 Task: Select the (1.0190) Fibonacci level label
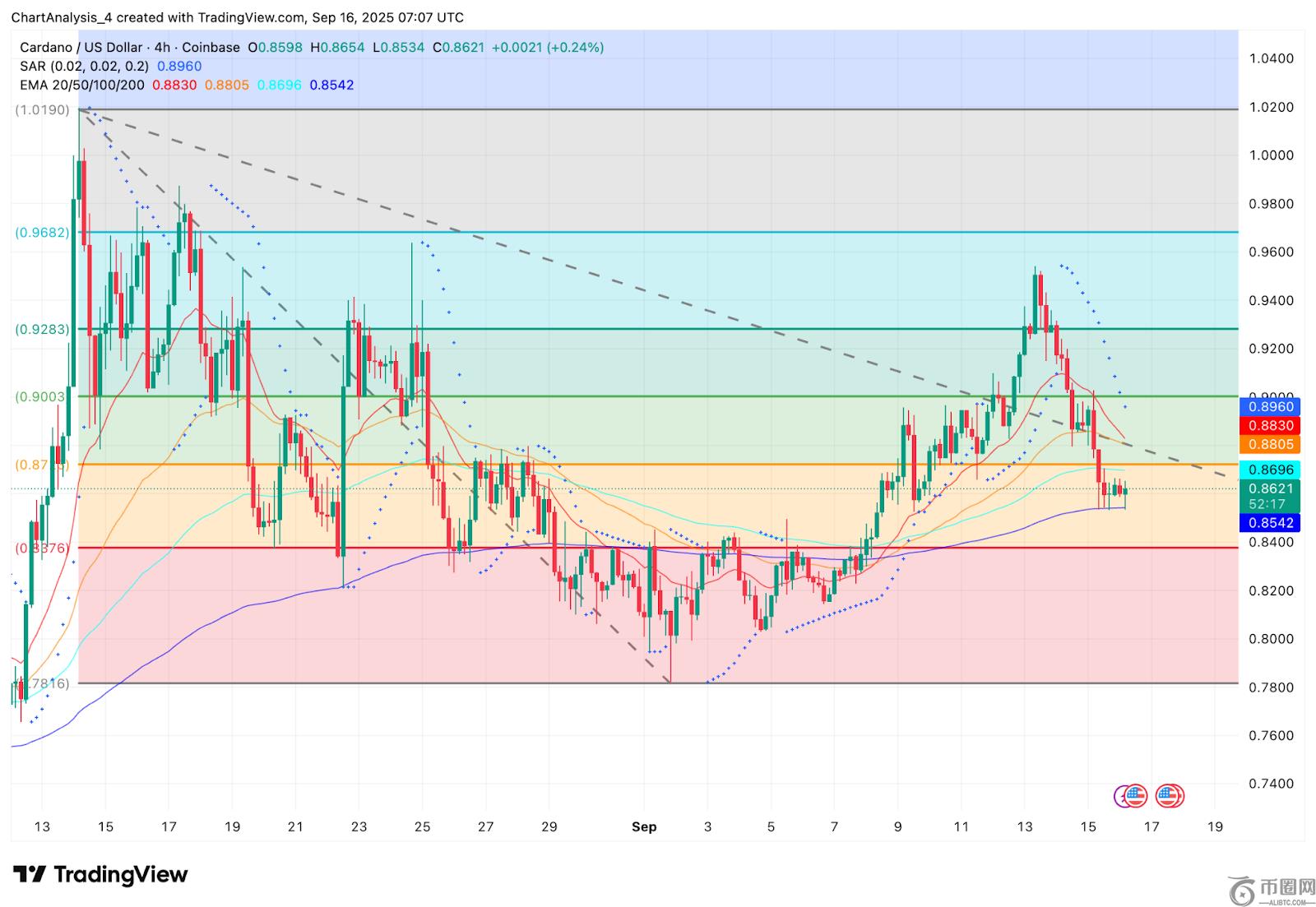pos(42,109)
